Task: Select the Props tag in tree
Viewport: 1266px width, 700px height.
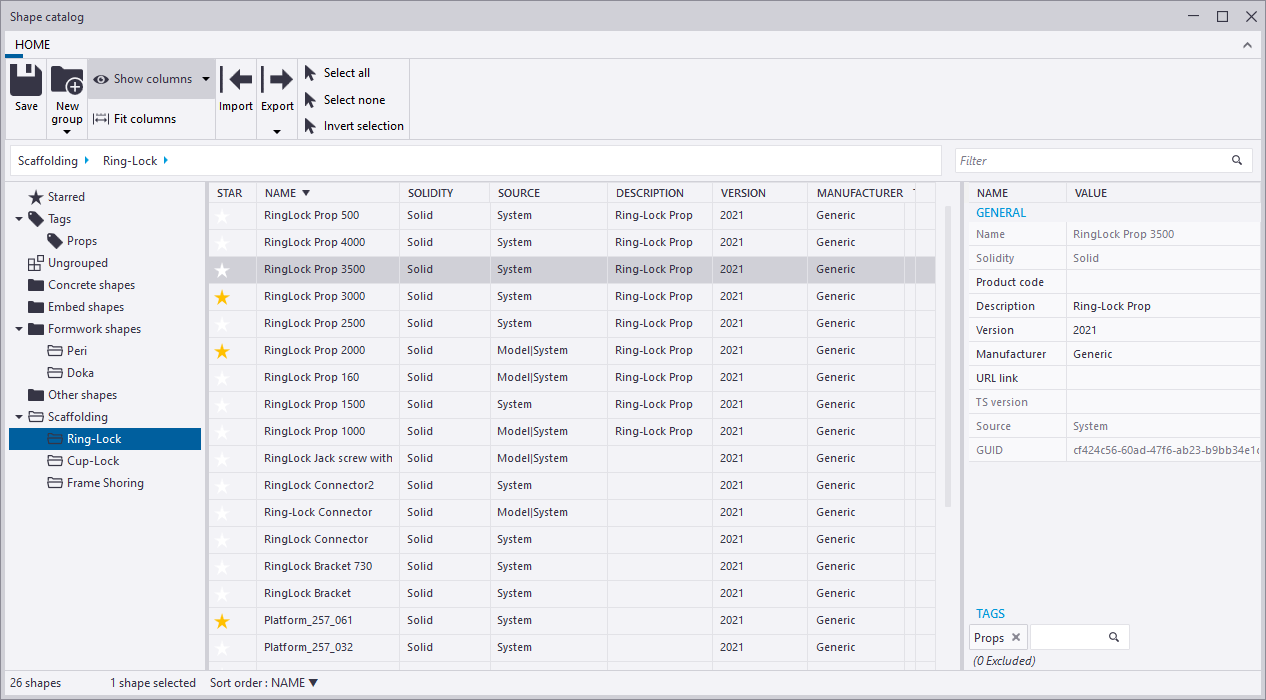Action: pos(82,241)
